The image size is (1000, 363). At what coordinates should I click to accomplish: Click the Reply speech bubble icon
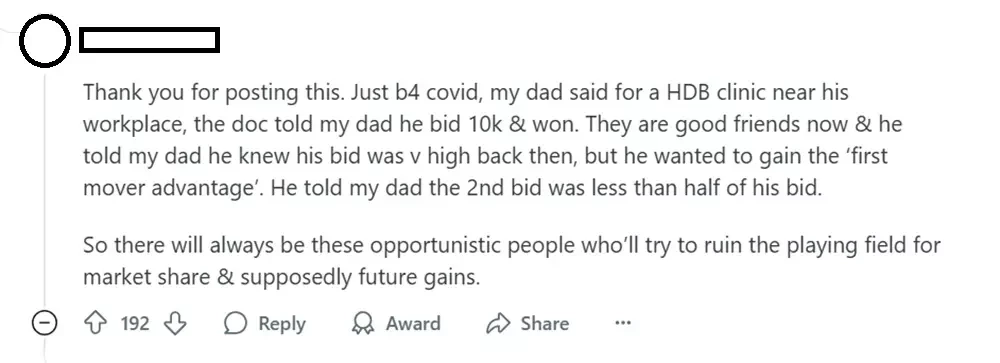click(x=235, y=323)
